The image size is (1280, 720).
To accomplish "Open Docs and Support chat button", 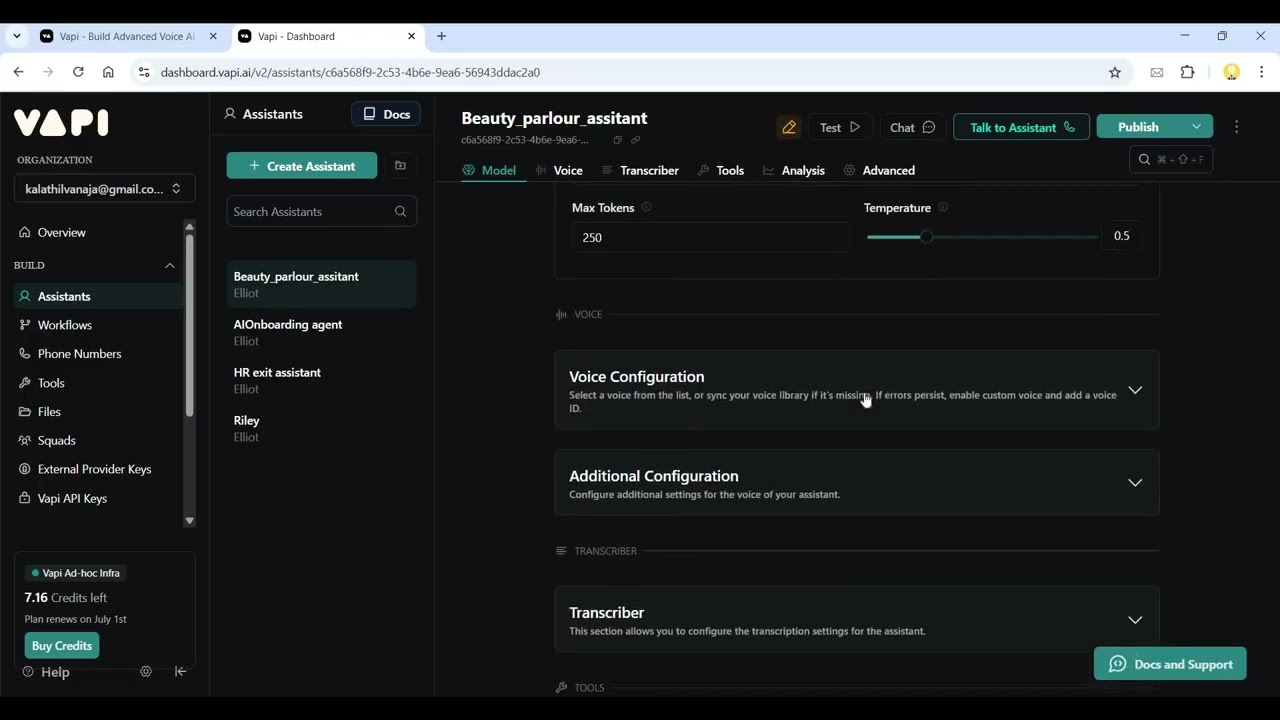I will [x=1170, y=664].
